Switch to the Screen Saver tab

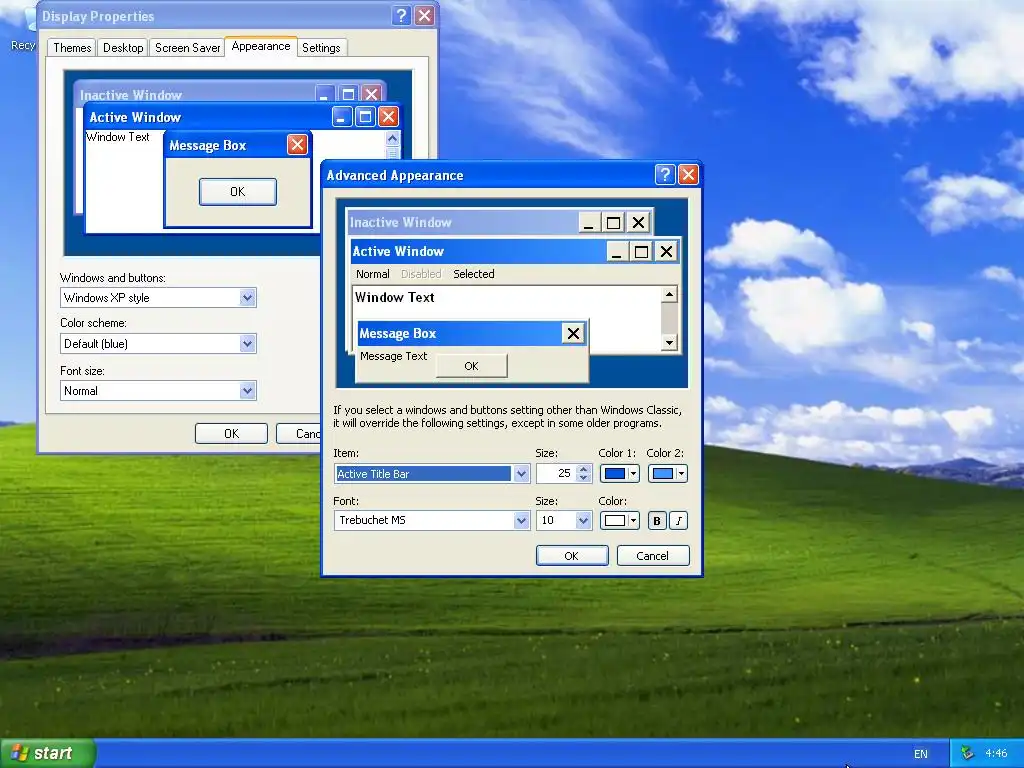click(x=187, y=48)
